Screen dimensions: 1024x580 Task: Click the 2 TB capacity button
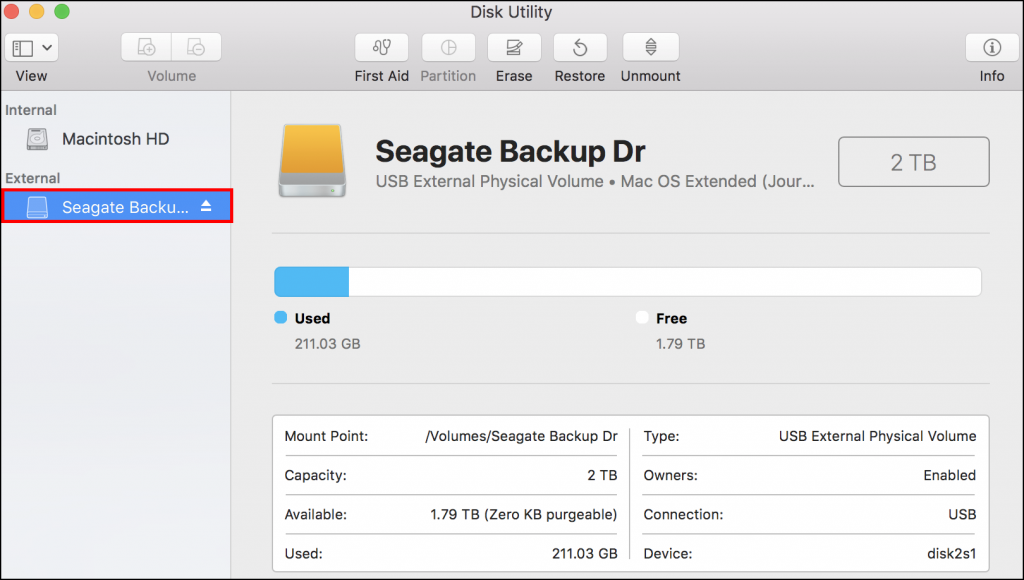pyautogui.click(x=912, y=161)
